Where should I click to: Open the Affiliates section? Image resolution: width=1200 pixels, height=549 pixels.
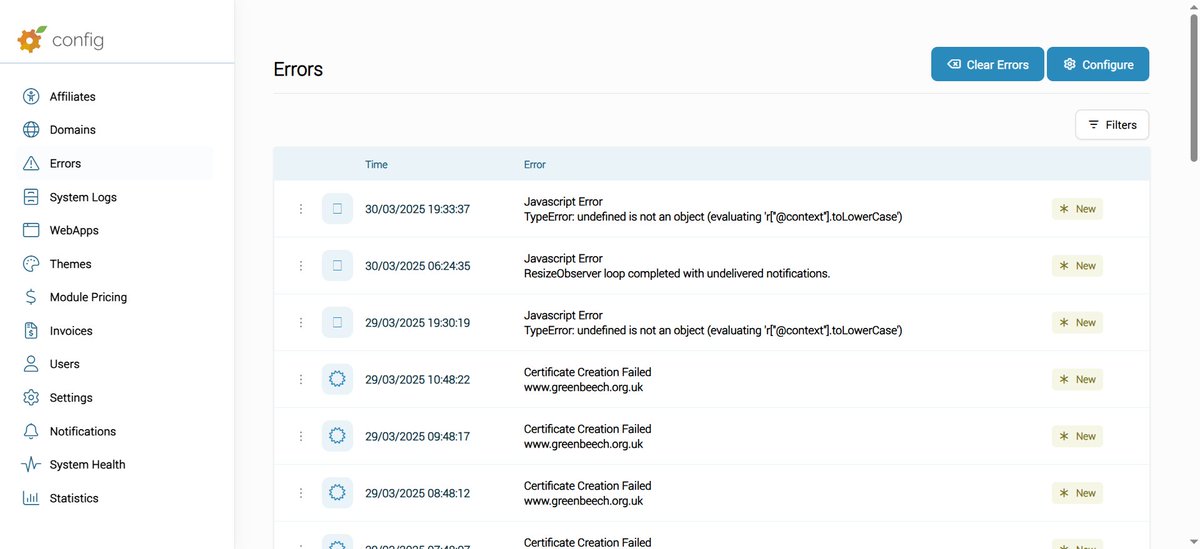[x=117, y=97]
